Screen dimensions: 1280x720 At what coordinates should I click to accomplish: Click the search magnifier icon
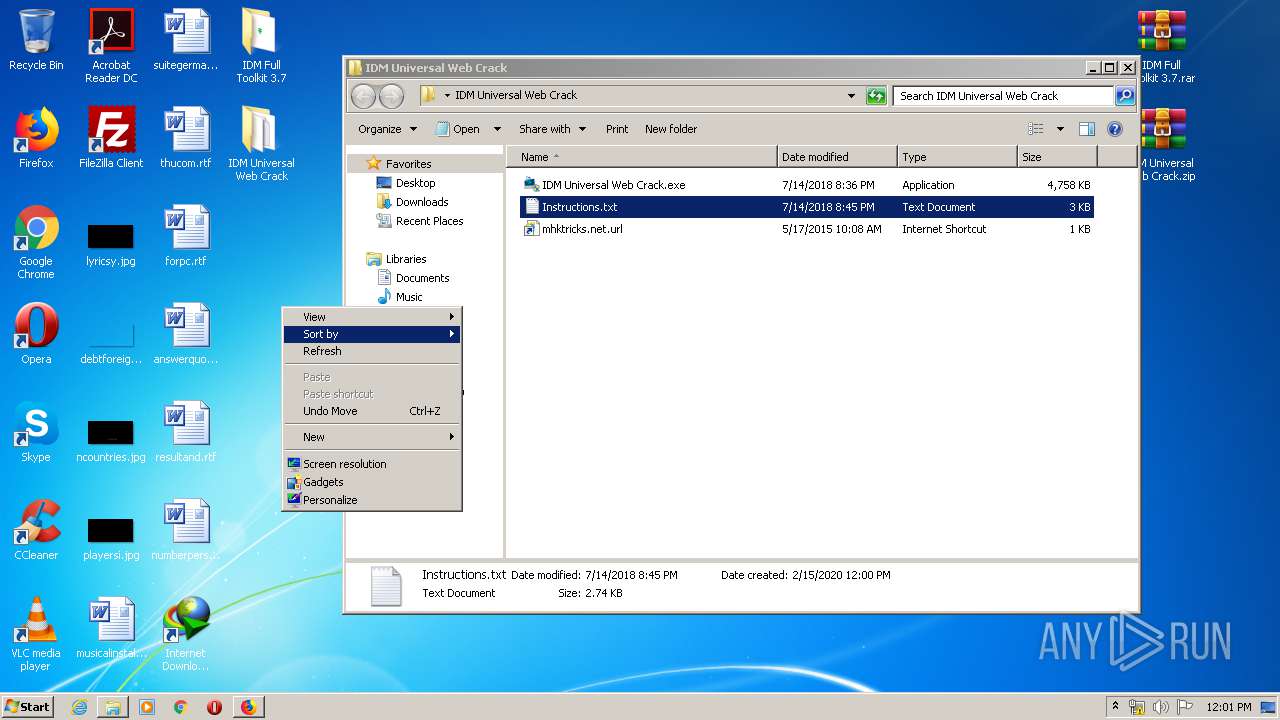pos(1125,96)
